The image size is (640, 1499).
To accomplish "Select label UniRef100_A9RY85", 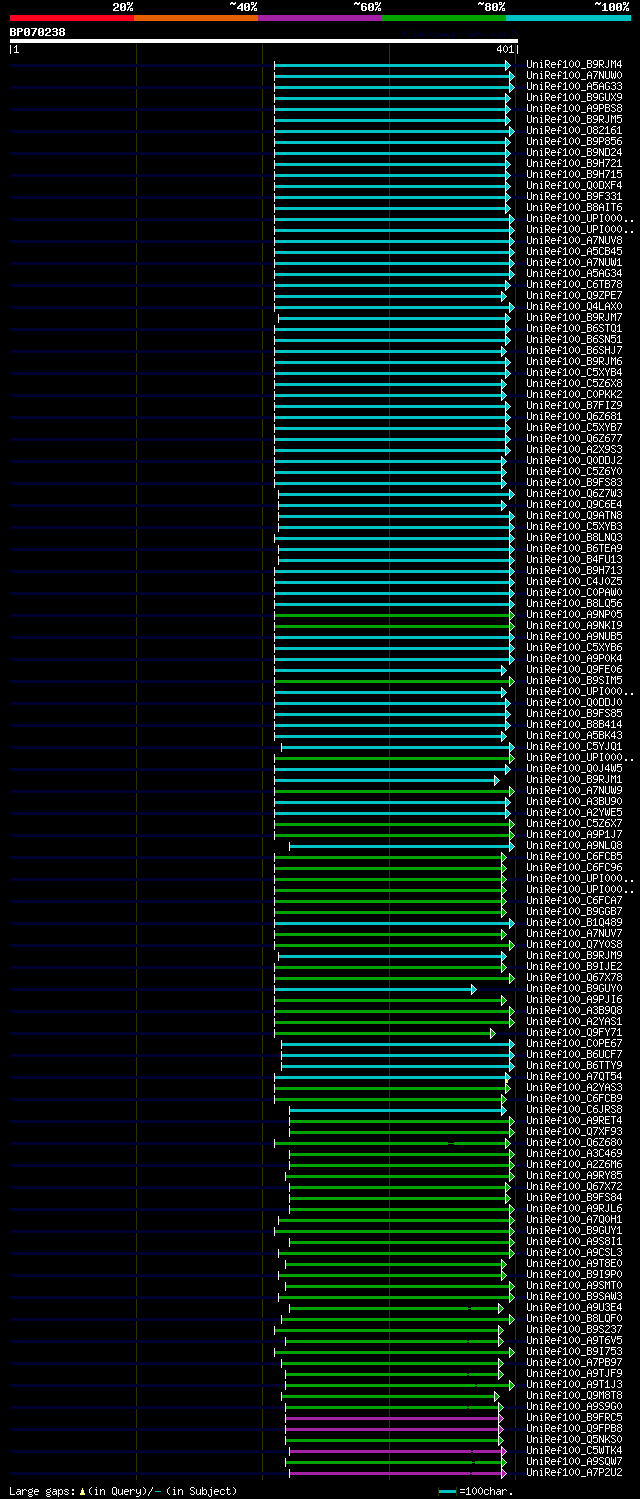I will click(575, 1176).
